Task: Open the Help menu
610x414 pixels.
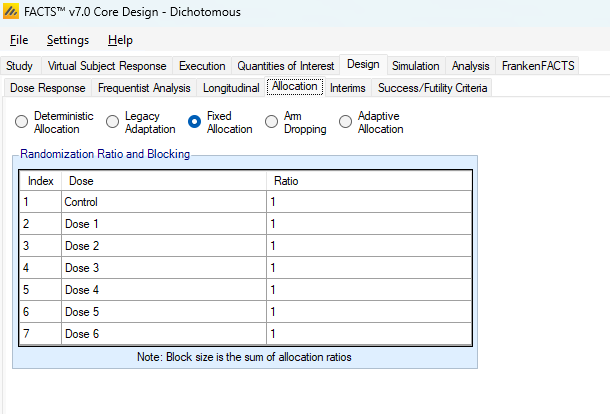Action: pyautogui.click(x=120, y=40)
